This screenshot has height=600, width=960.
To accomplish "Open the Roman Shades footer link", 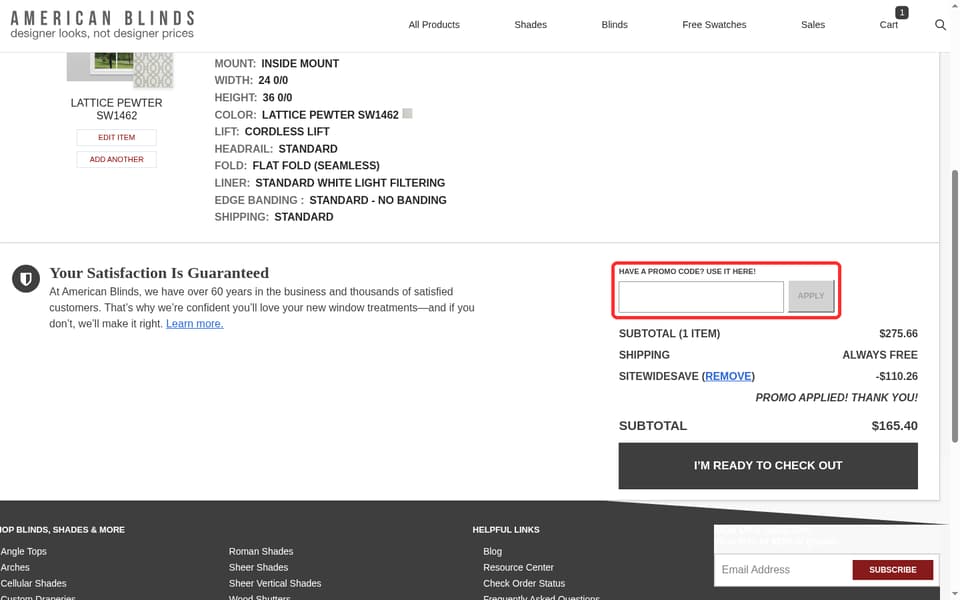I will [x=261, y=551].
